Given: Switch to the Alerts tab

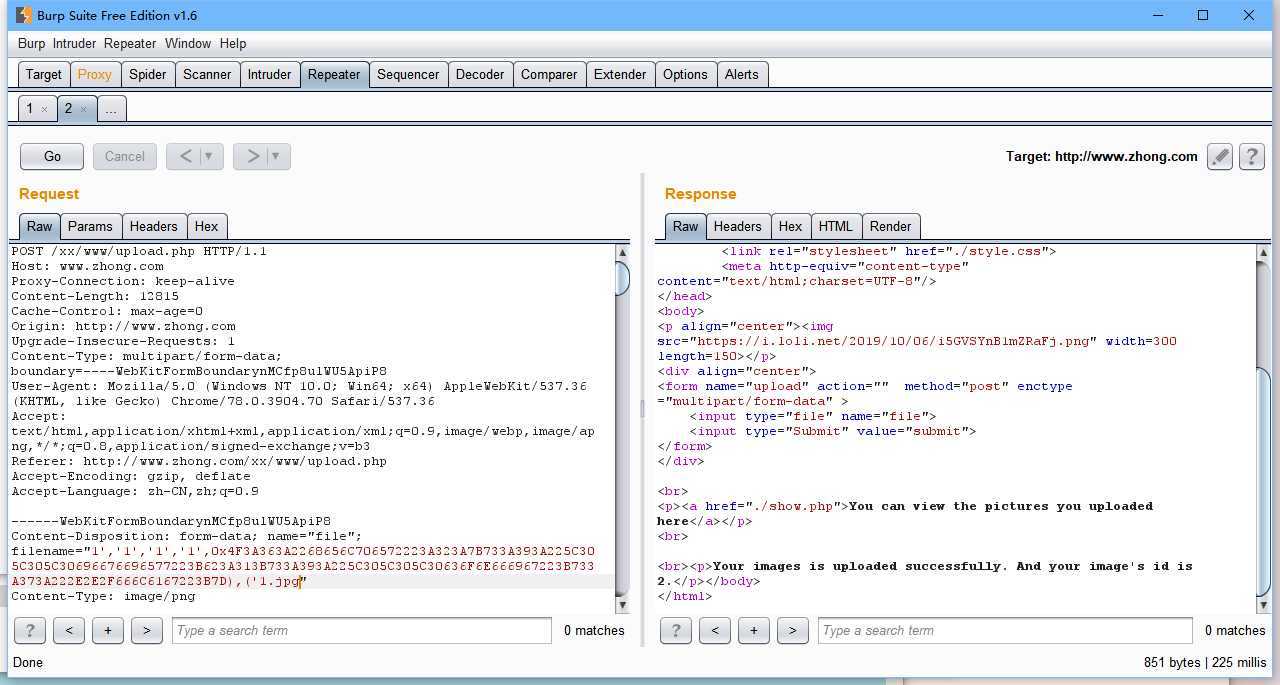Looking at the screenshot, I should click(742, 74).
